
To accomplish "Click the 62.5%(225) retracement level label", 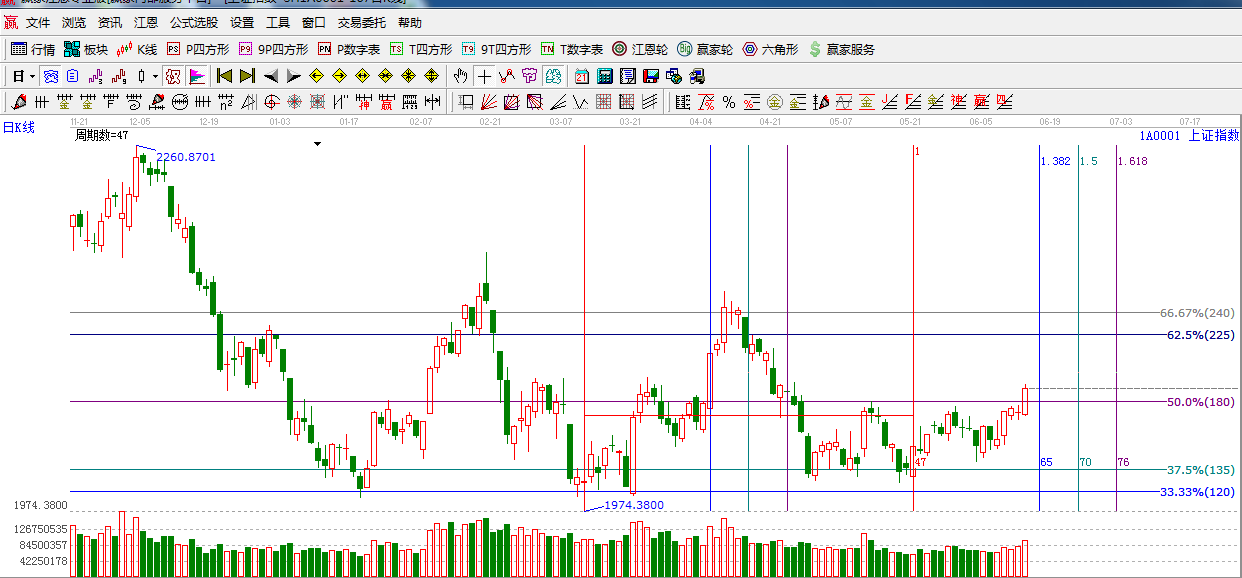I will pyautogui.click(x=1200, y=335).
